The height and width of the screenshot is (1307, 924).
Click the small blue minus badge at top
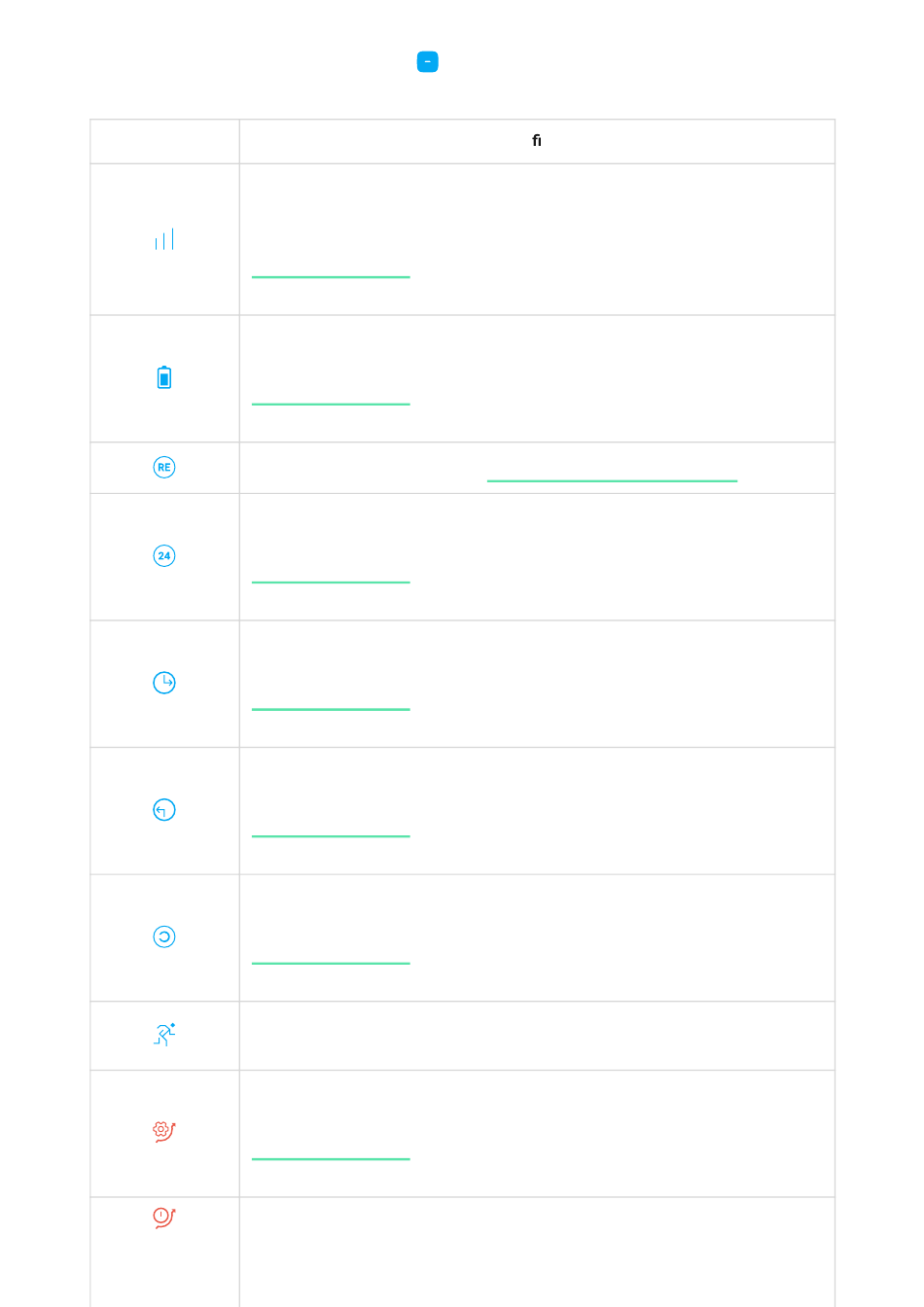point(427,61)
